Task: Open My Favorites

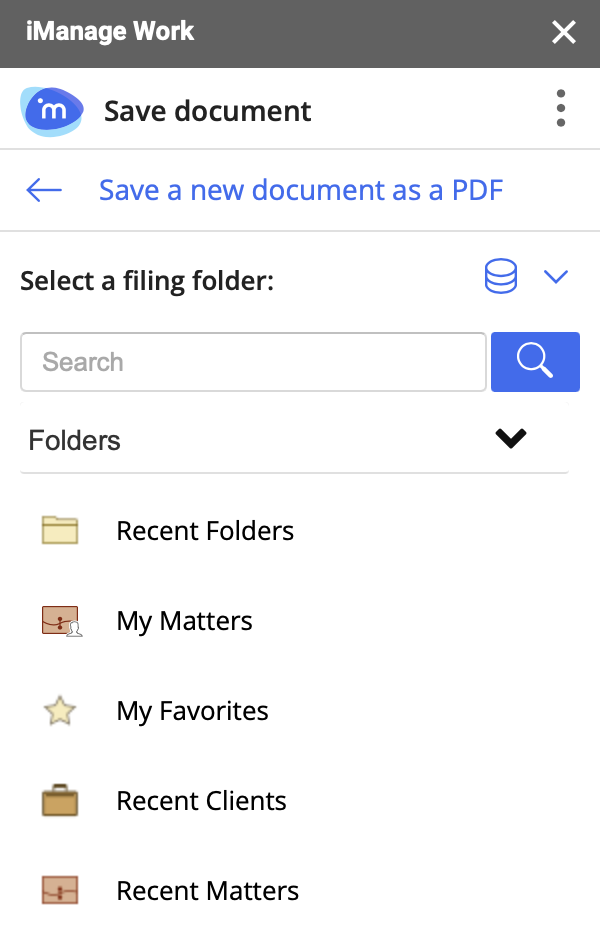Action: pos(192,711)
